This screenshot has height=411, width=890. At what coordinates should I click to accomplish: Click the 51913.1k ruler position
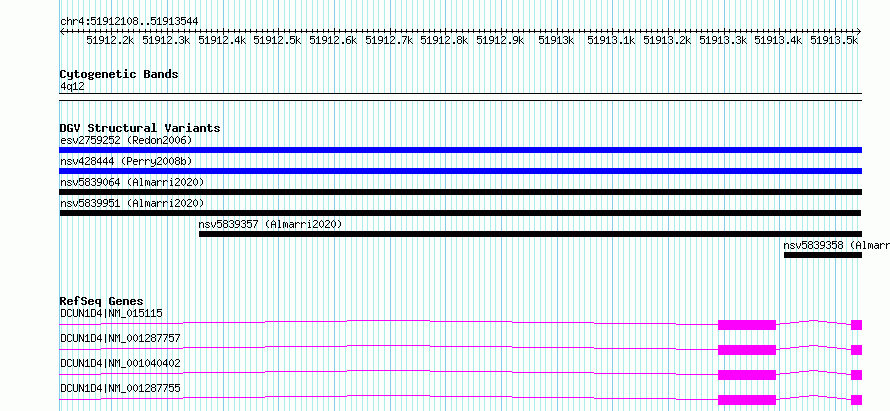pyautogui.click(x=611, y=40)
